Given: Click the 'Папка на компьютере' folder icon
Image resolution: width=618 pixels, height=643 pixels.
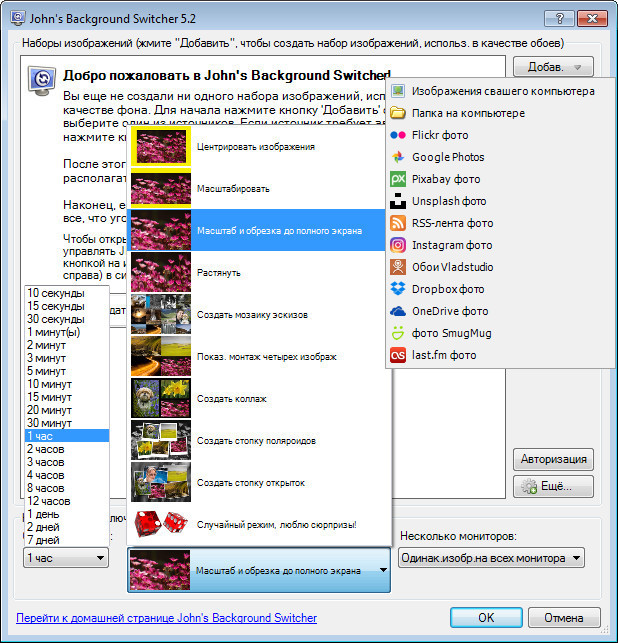Looking at the screenshot, I should (x=398, y=113).
